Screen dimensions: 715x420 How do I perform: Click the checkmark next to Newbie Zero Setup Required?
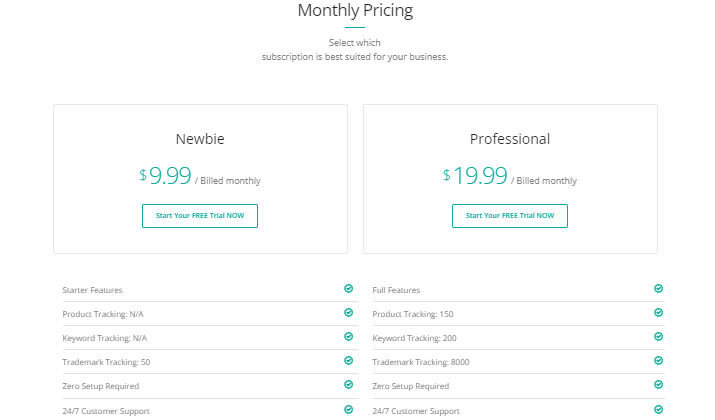(348, 384)
